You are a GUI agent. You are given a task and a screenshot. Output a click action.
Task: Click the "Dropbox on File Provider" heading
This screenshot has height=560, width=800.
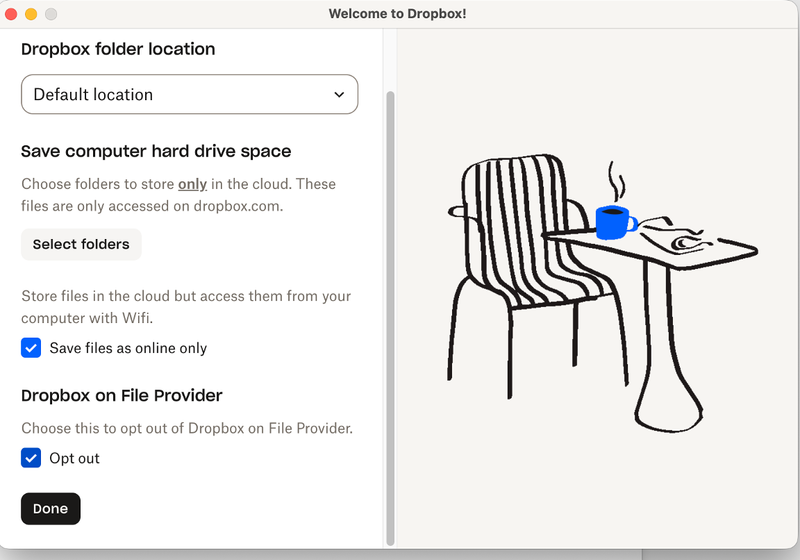coord(122,396)
